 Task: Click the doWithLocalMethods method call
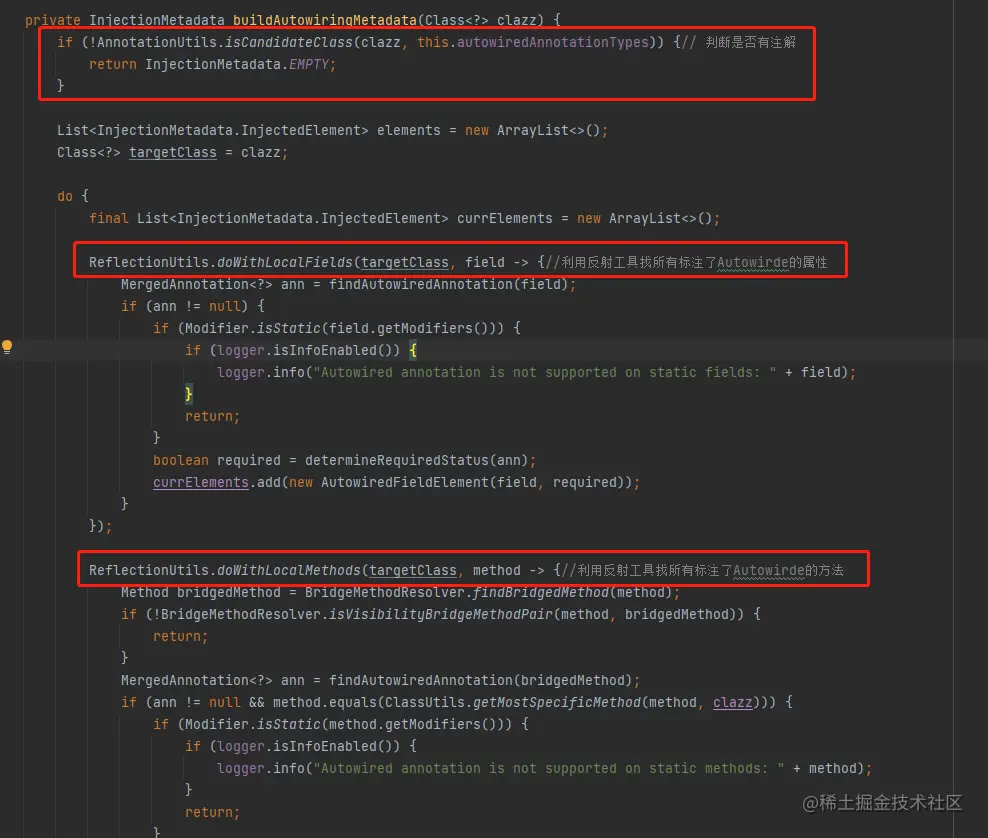289,570
